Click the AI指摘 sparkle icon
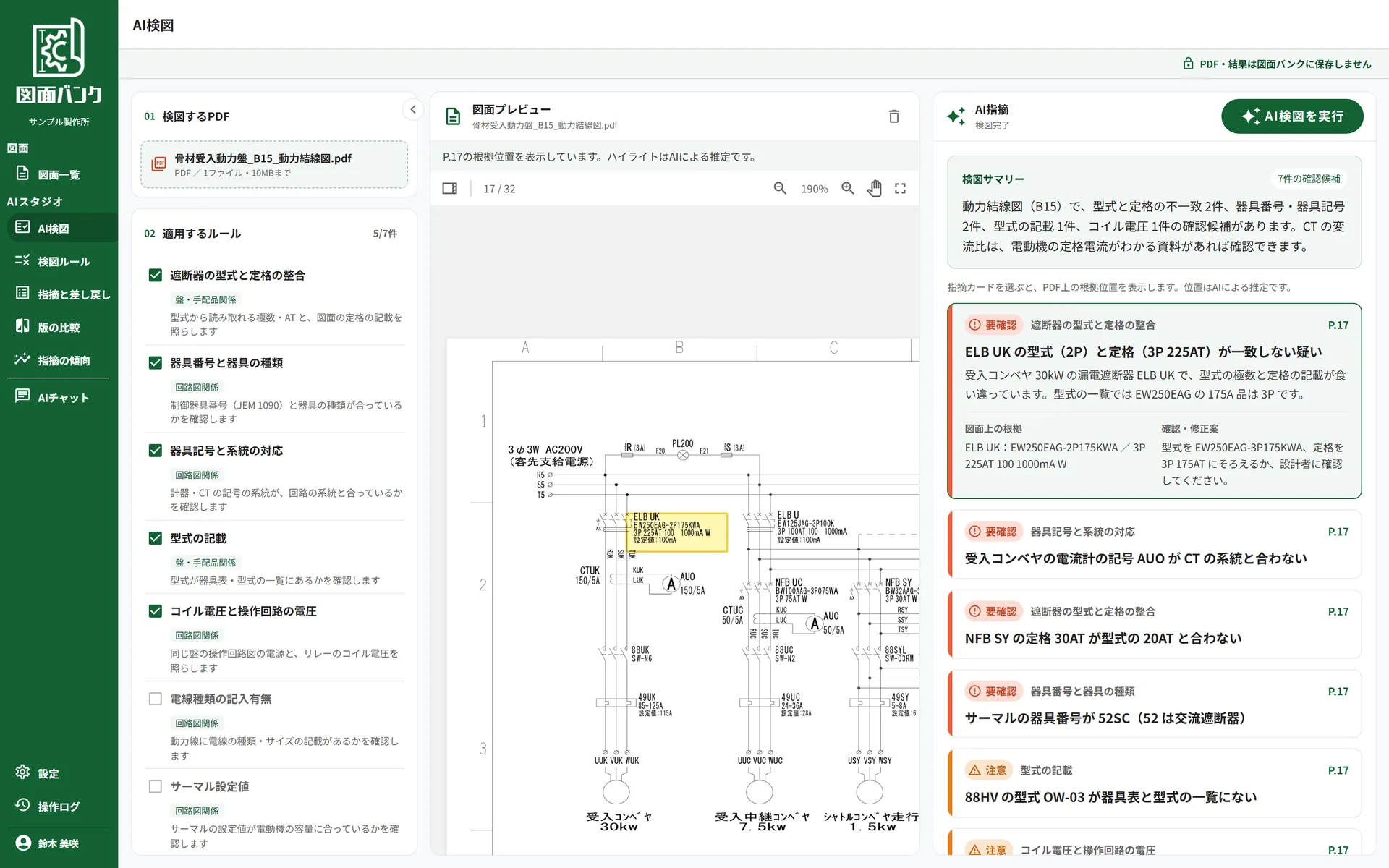This screenshot has width=1389, height=868. pos(956,116)
